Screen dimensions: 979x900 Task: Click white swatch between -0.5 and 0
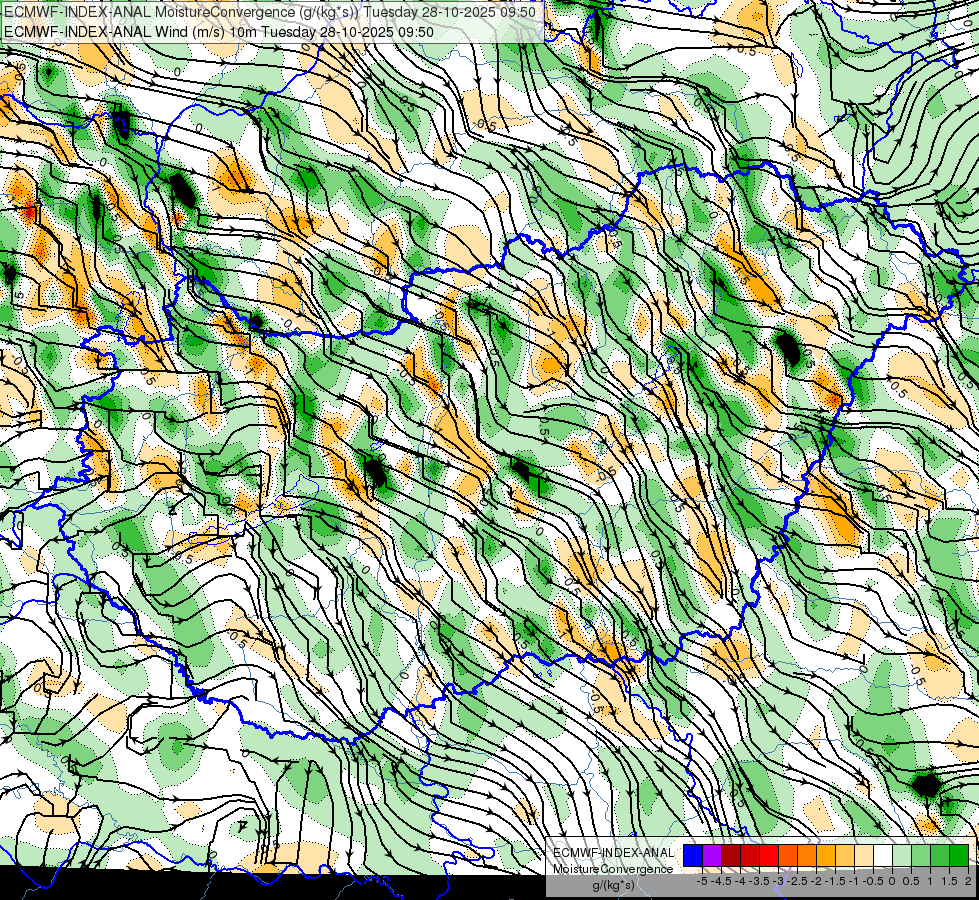pyautogui.click(x=883, y=855)
